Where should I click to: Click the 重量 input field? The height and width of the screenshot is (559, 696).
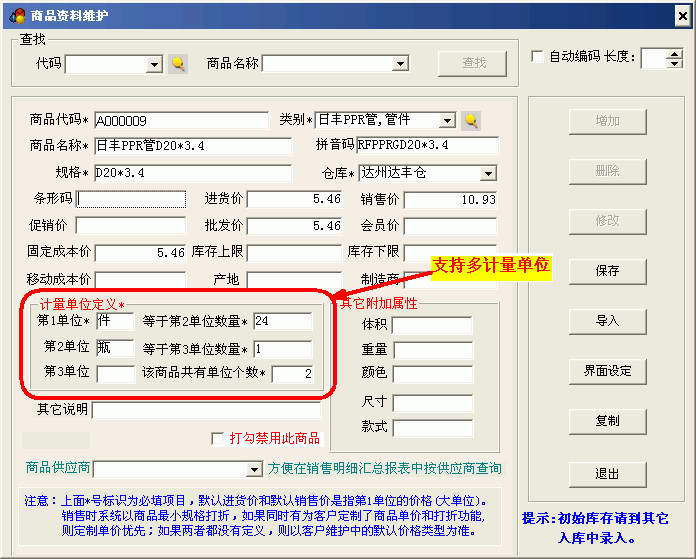click(x=433, y=350)
